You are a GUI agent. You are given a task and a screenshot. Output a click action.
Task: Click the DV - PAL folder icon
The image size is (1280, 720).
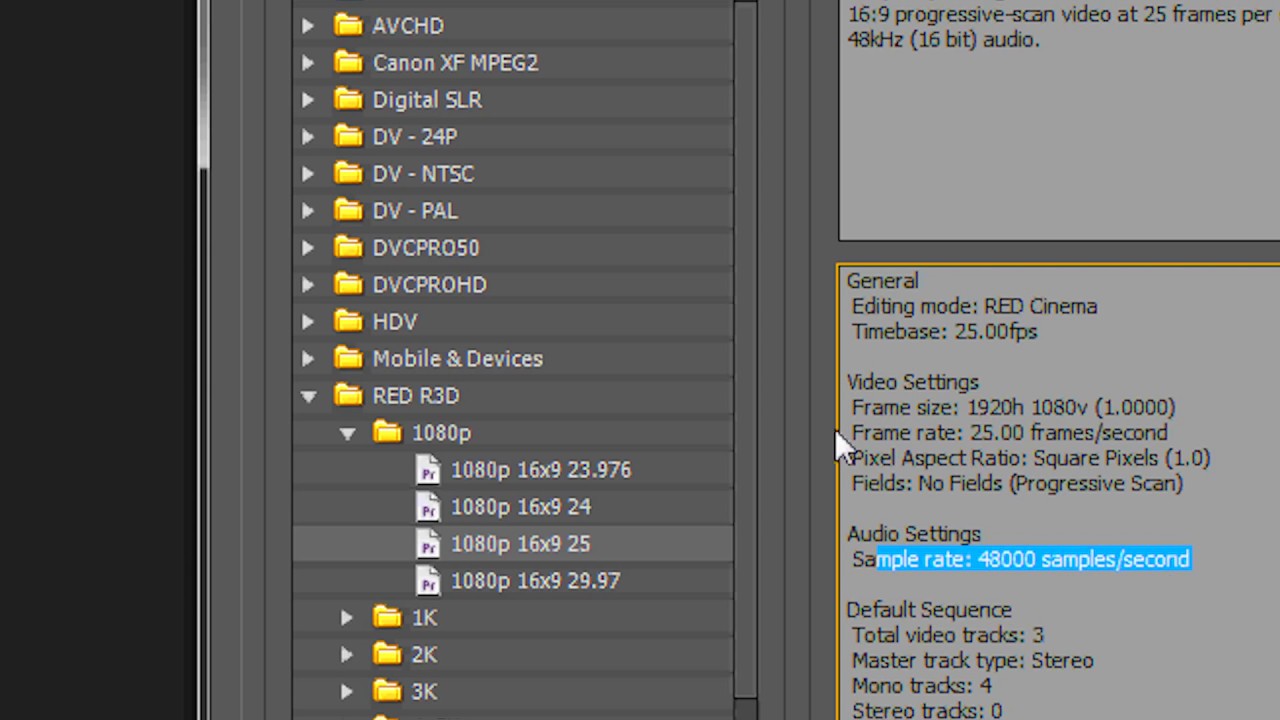348,210
